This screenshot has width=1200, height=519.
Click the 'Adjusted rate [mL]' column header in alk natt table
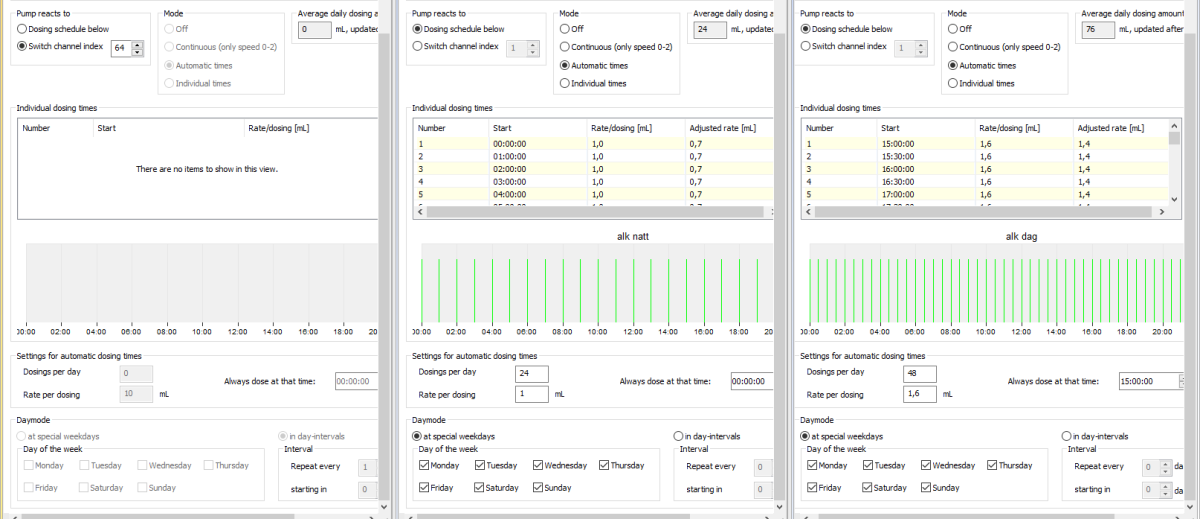(728, 128)
